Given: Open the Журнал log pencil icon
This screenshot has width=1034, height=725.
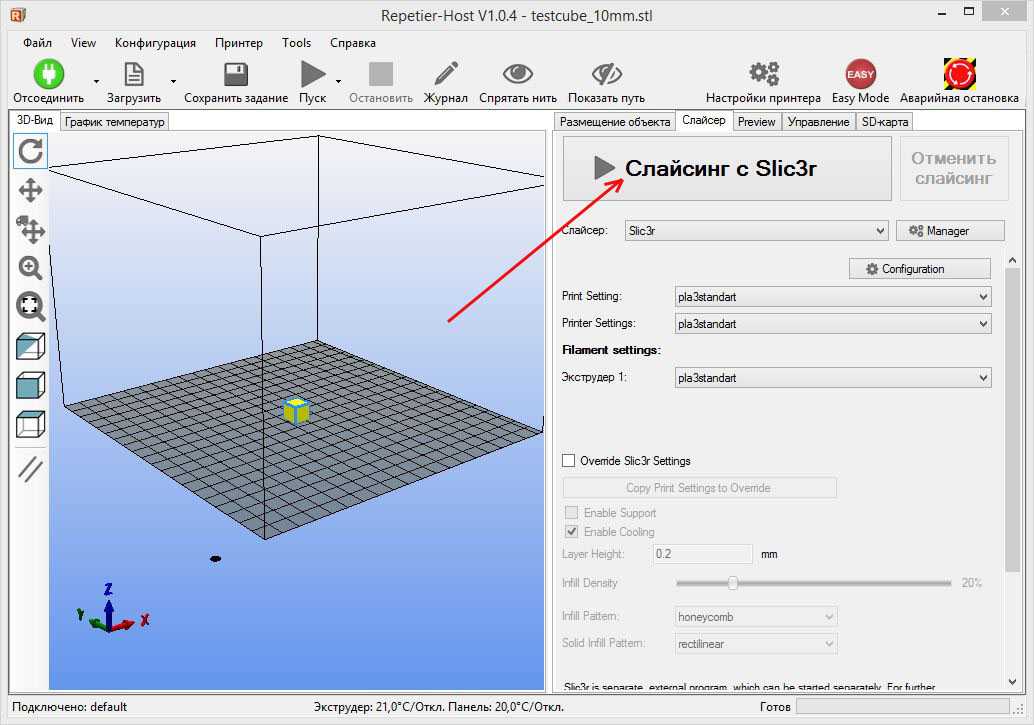Looking at the screenshot, I should [x=446, y=74].
